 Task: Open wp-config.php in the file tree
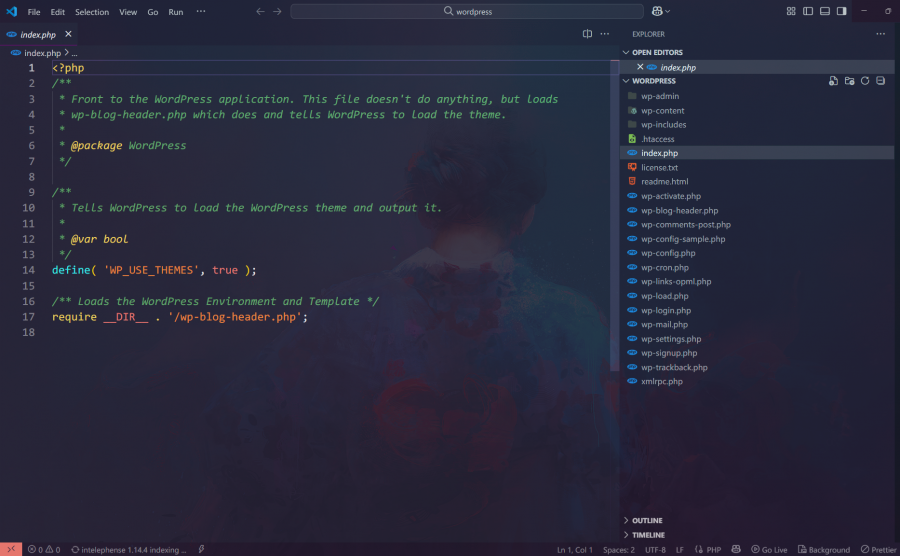(667, 253)
